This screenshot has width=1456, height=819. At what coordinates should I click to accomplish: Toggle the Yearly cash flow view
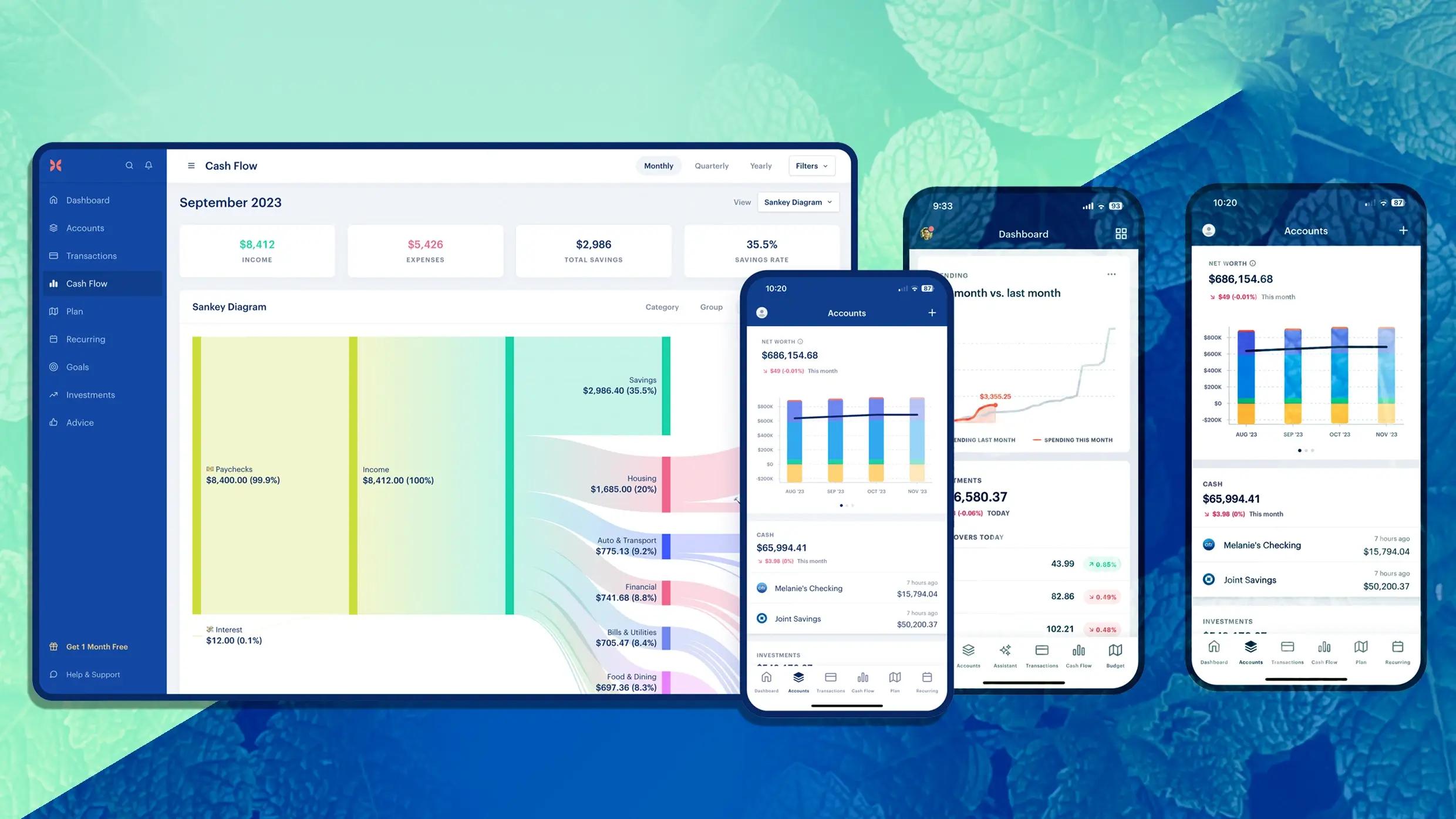click(x=761, y=165)
